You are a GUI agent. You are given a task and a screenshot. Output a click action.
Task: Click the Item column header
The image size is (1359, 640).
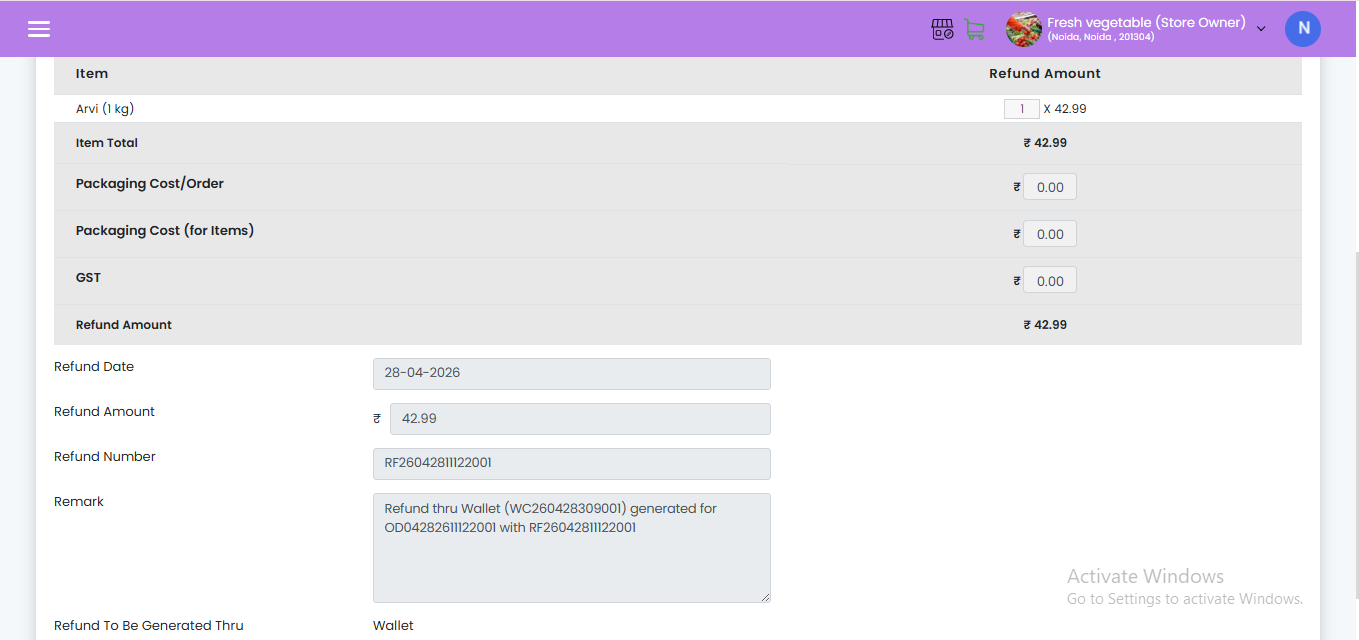pyautogui.click(x=92, y=74)
